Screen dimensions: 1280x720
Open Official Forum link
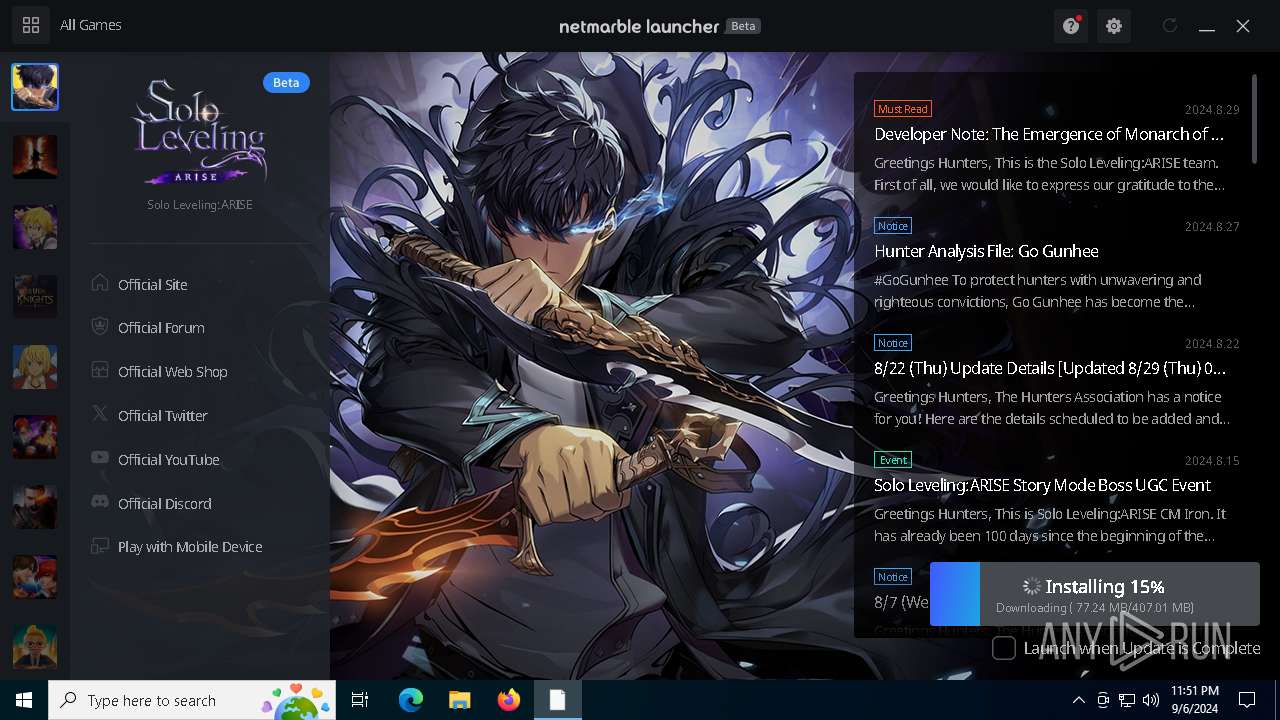click(x=161, y=328)
